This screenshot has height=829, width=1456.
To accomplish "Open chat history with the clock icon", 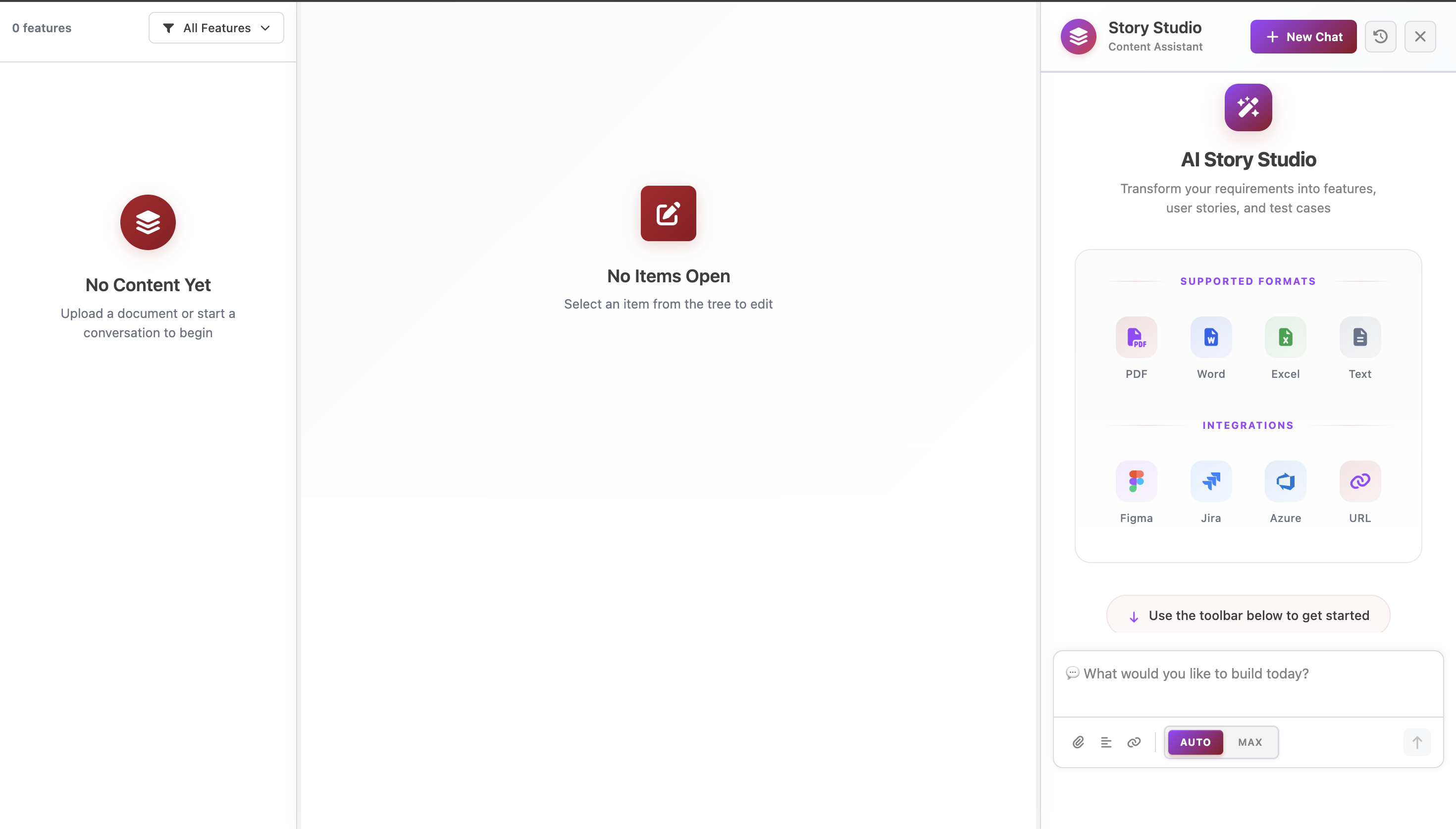I will point(1380,37).
